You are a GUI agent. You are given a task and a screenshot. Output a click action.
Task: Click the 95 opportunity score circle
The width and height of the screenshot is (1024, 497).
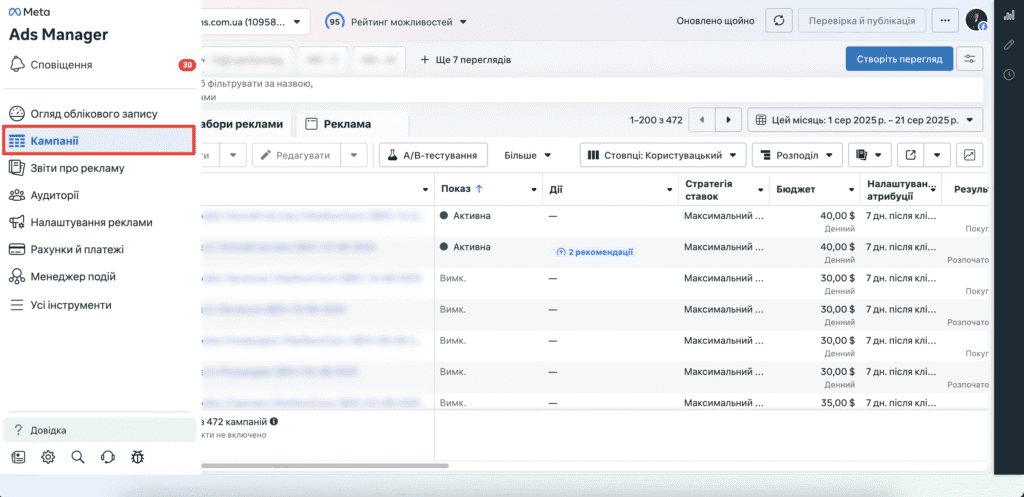[335, 22]
